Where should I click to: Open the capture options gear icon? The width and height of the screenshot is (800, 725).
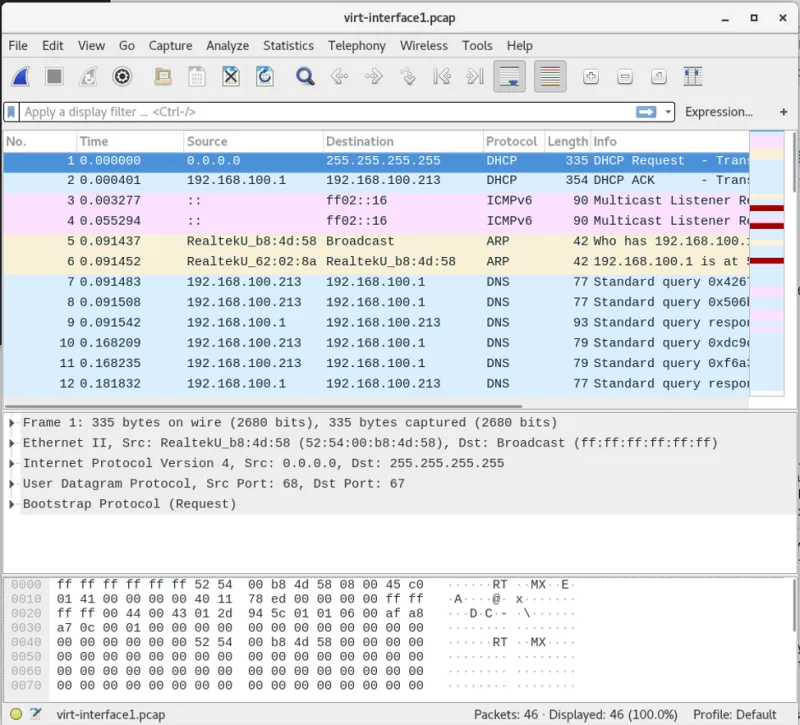click(x=122, y=76)
